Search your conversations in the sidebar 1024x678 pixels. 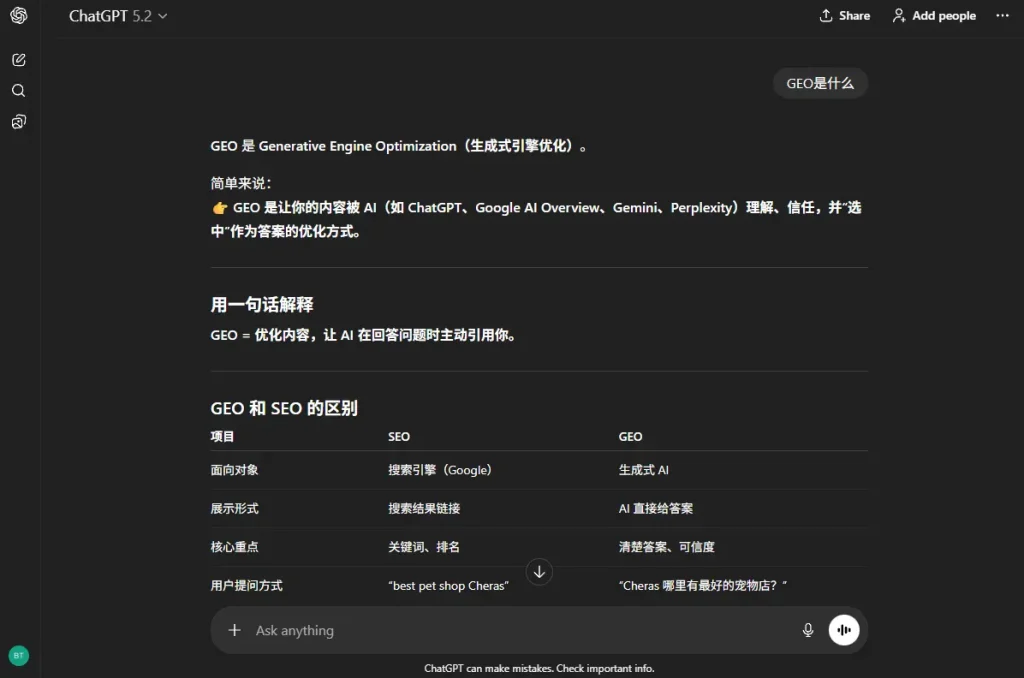[18, 90]
